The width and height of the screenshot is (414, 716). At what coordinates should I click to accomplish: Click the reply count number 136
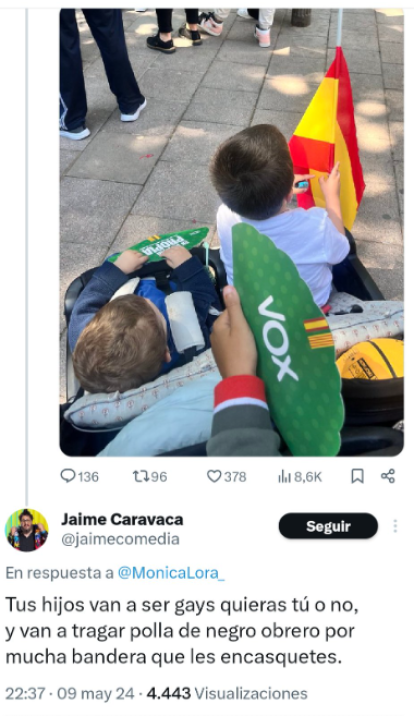[x=88, y=477]
